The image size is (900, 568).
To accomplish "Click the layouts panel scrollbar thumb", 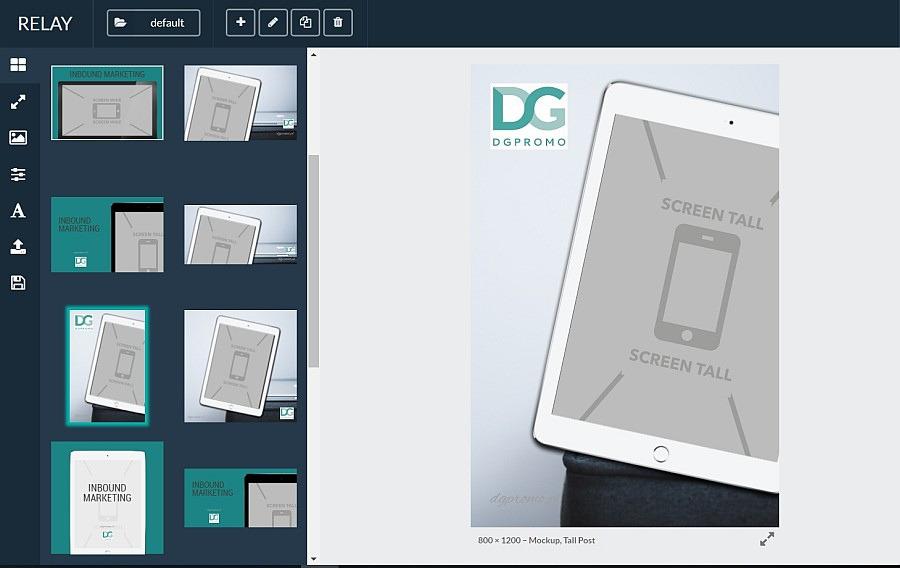I will coord(313,261).
